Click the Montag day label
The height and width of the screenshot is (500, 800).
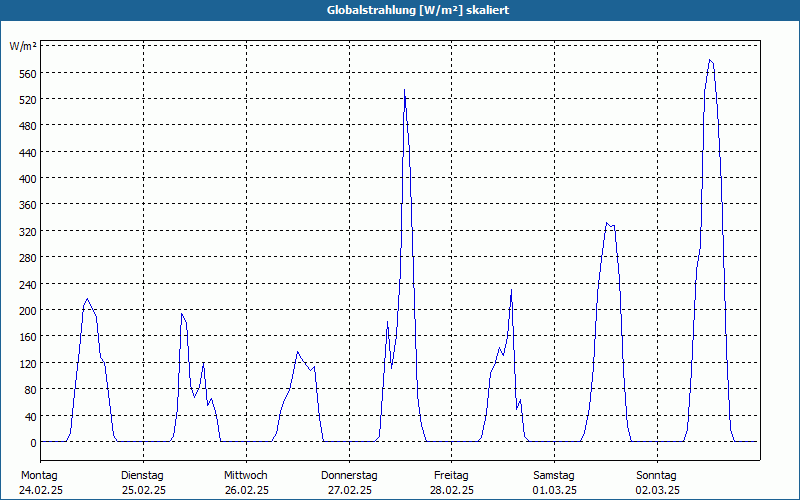[x=39, y=476]
